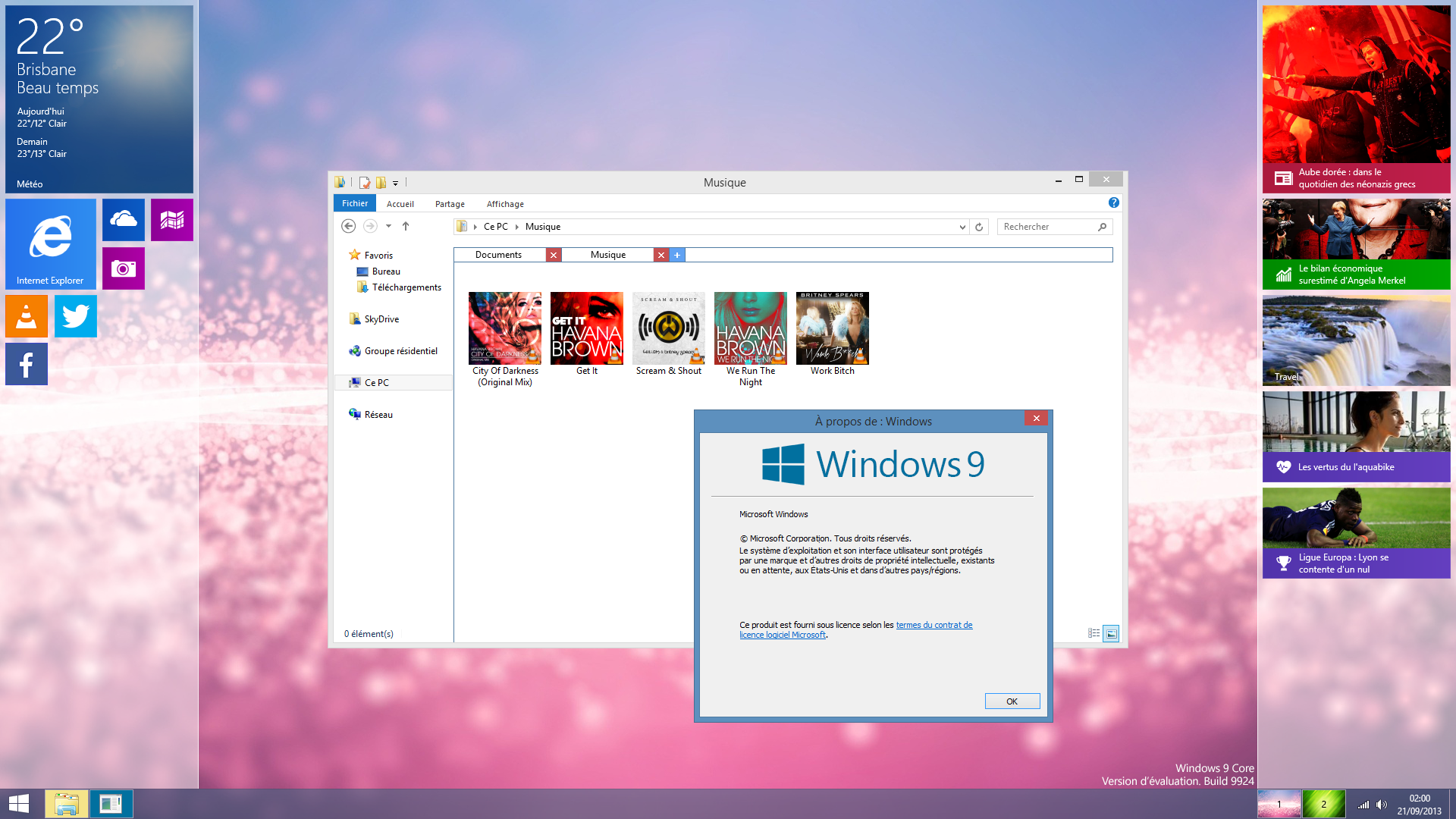The image size is (1456, 819).
Task: Open the Properties quick access icon
Action: pos(364,183)
